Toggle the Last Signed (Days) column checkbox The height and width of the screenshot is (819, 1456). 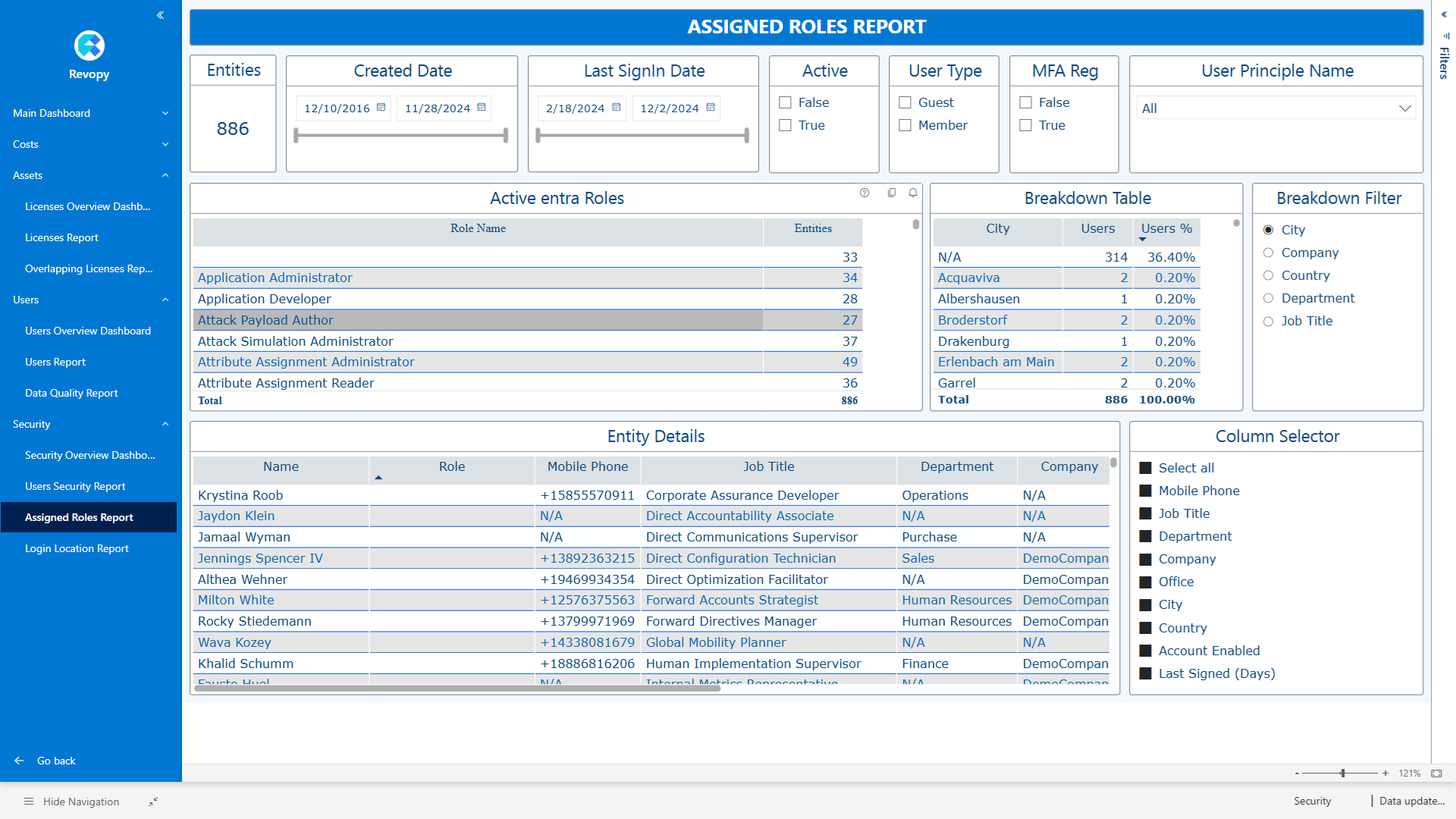coord(1146,673)
